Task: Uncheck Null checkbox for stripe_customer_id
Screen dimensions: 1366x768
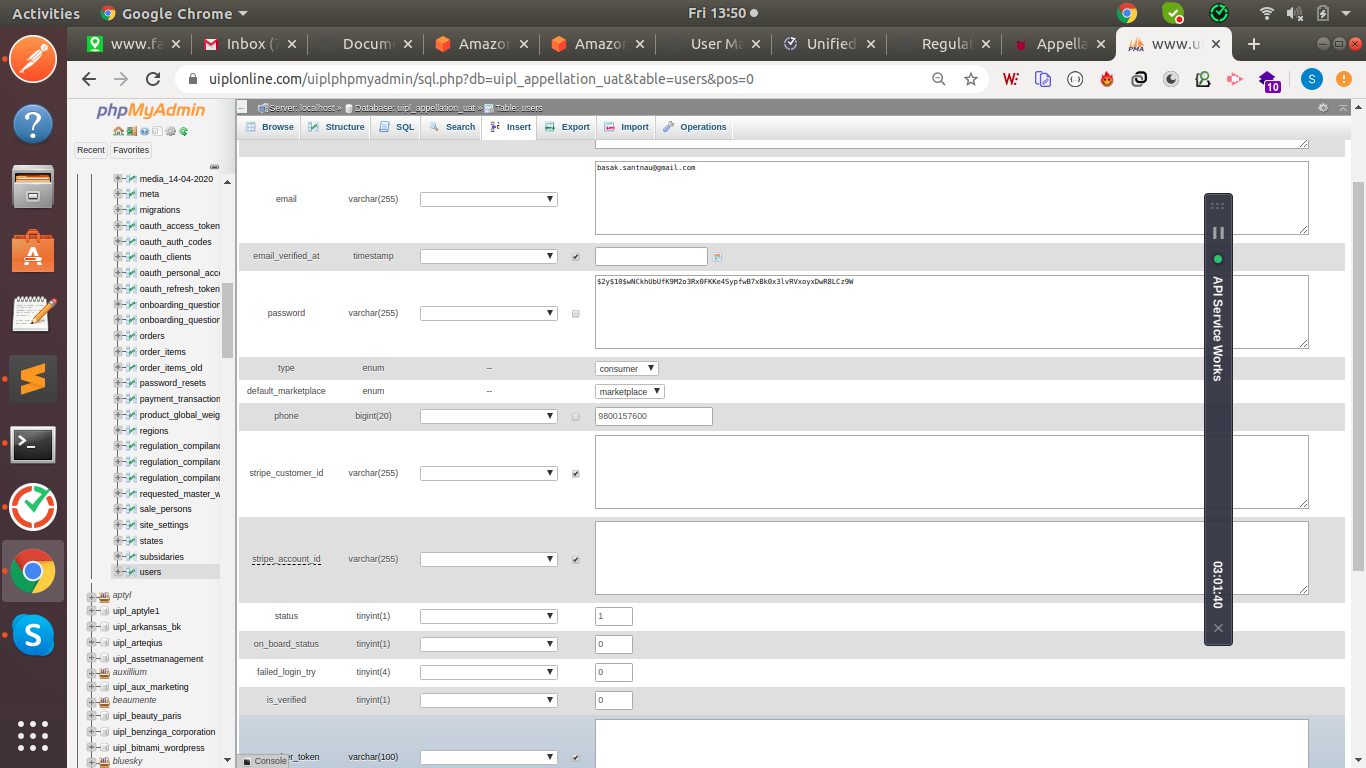Action: (575, 474)
